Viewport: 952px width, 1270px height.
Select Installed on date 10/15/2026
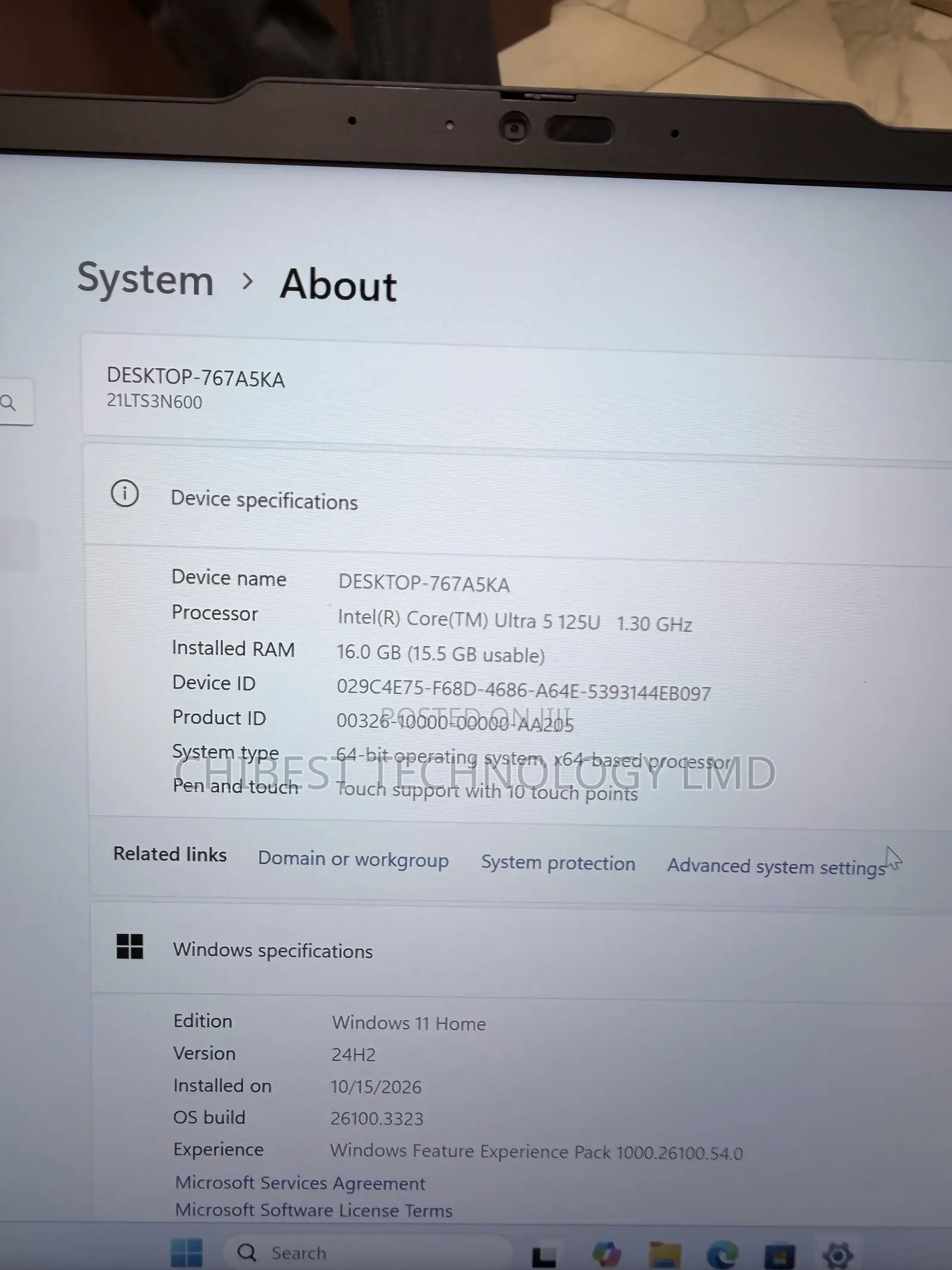(x=376, y=1087)
